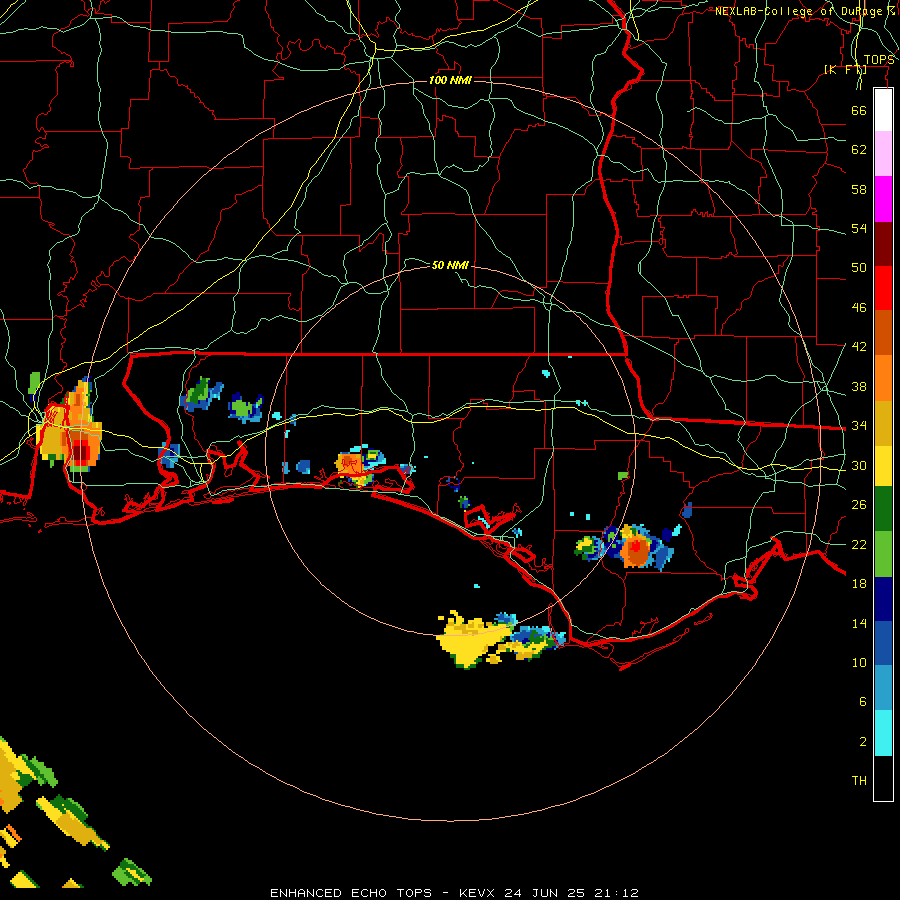
Task: Click the black threshold swatch in legend
Action: 883,778
